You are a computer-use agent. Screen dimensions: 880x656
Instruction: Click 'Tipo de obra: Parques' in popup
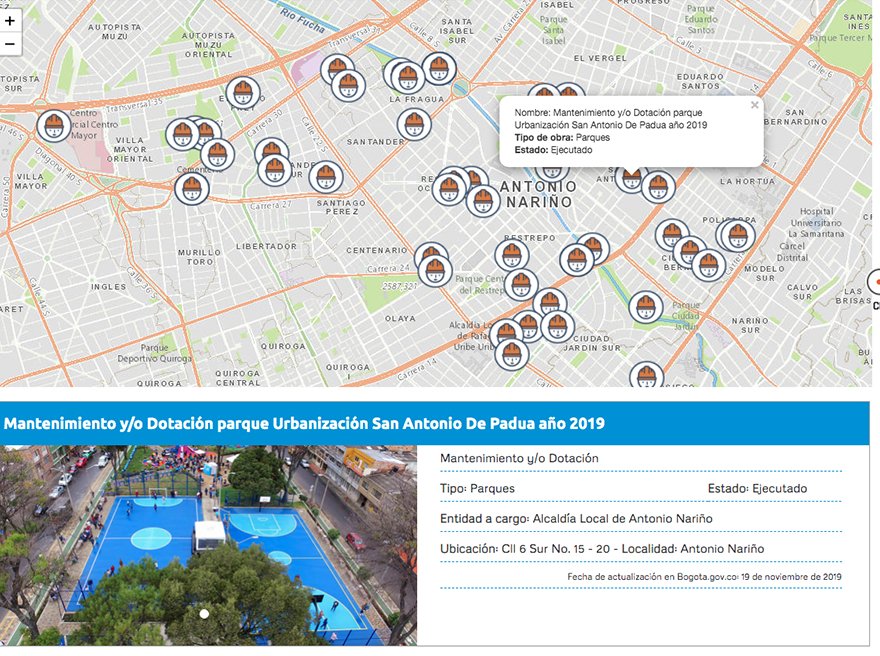pyautogui.click(x=562, y=137)
